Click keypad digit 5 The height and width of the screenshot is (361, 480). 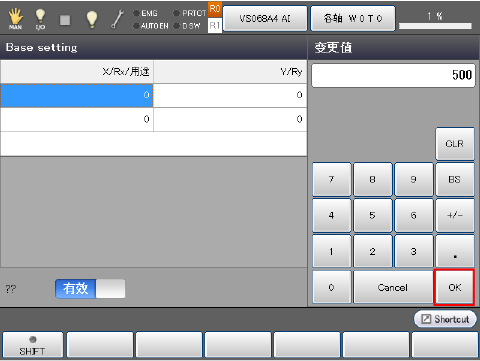373,215
